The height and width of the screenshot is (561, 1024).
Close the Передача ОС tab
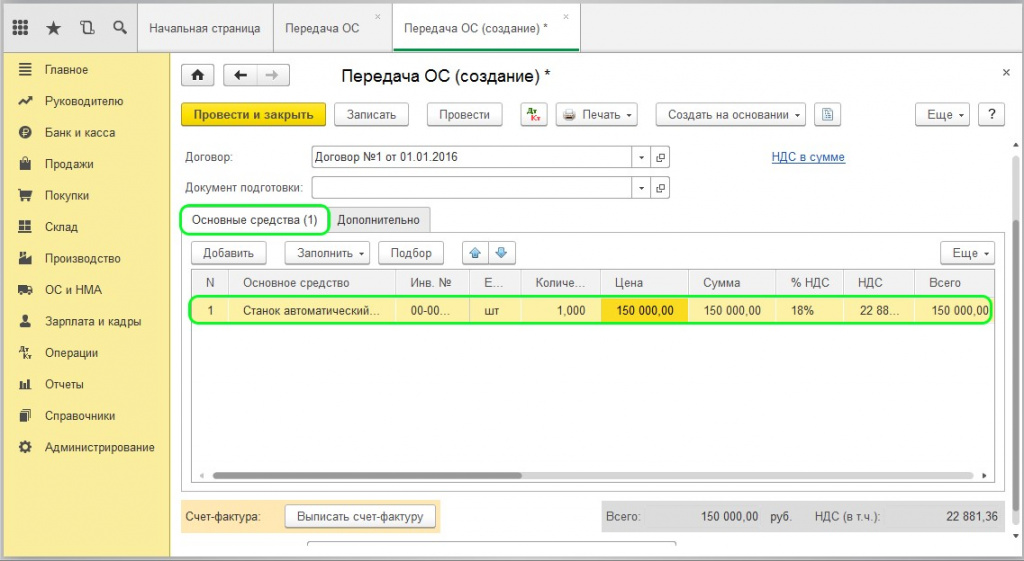377,17
